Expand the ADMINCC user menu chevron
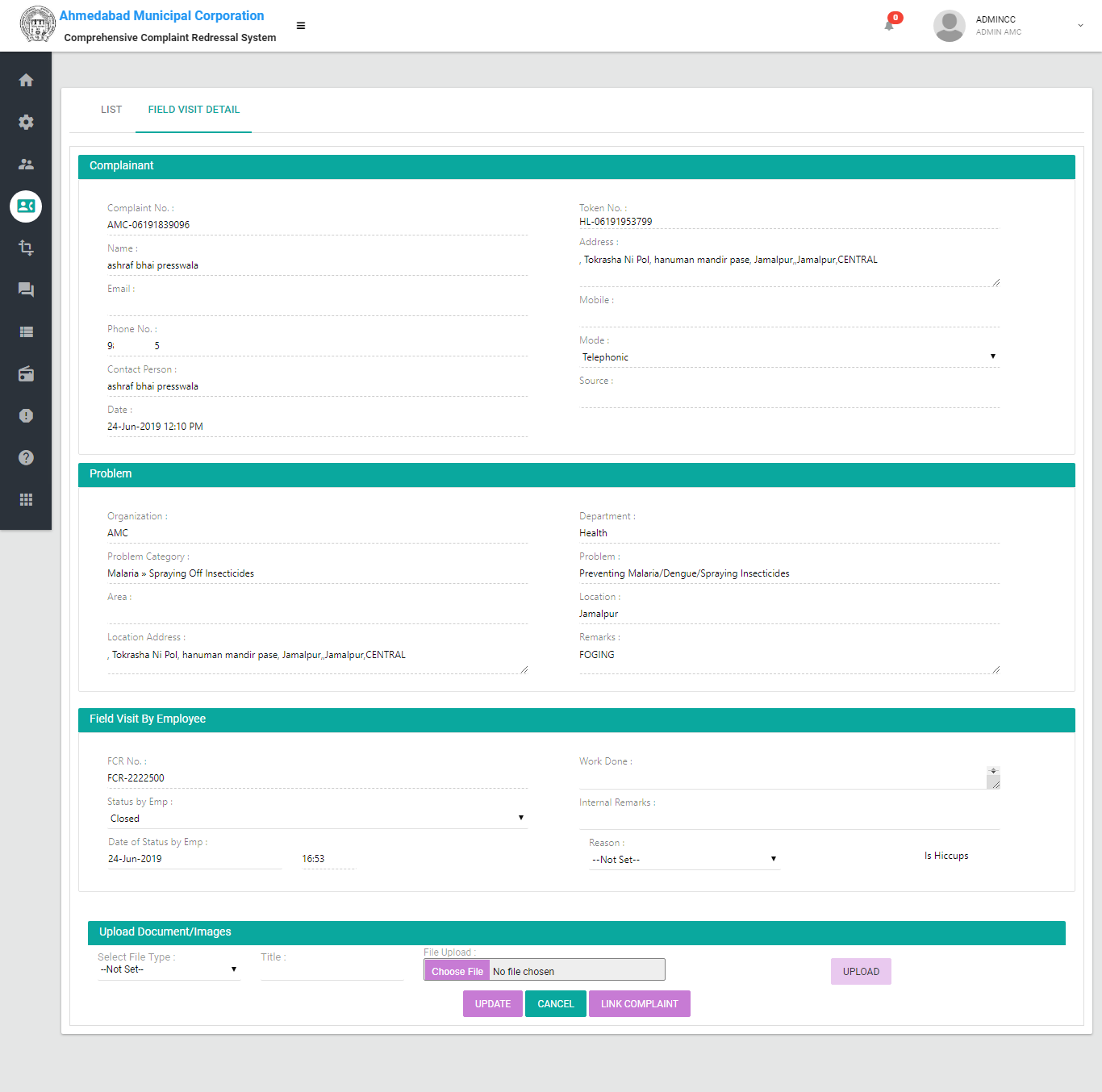Viewport: 1102px width, 1092px height. pyautogui.click(x=1080, y=26)
